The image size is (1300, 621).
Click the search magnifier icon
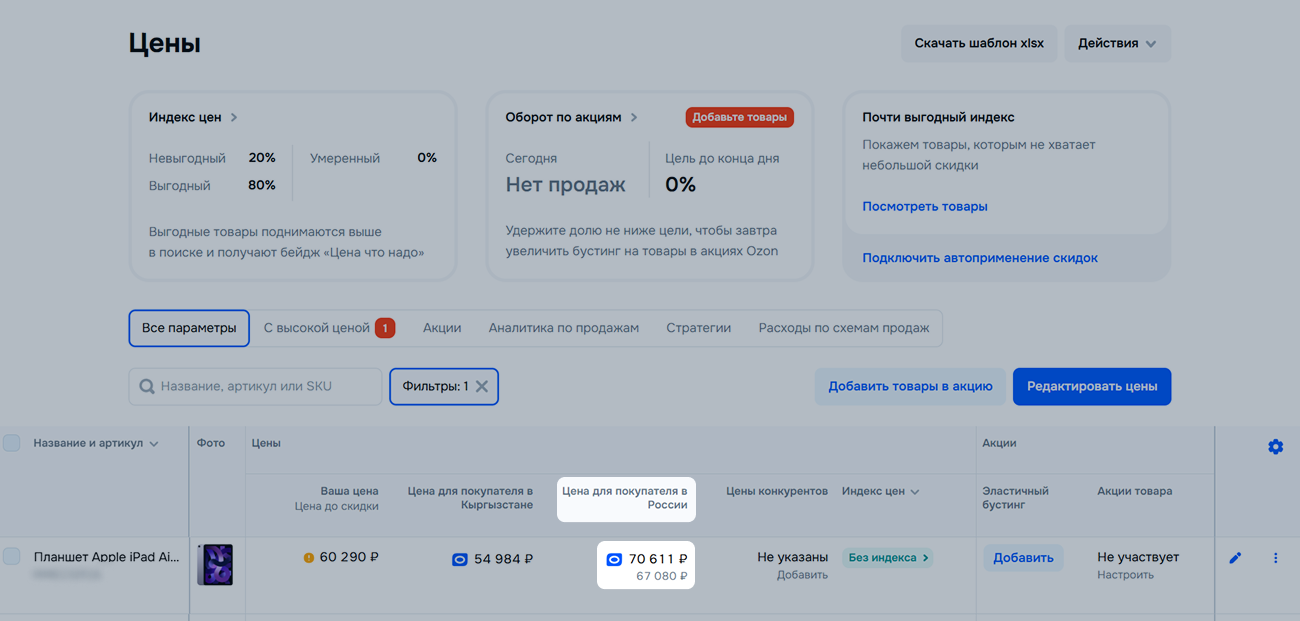(147, 387)
